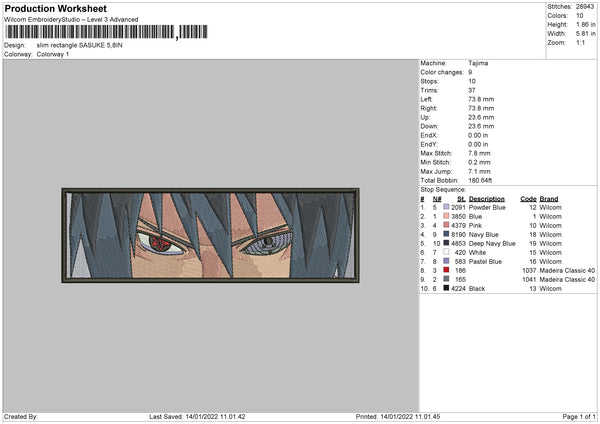Click the grey 165 Madeira swatch
This screenshot has width=600, height=424.
click(x=446, y=279)
